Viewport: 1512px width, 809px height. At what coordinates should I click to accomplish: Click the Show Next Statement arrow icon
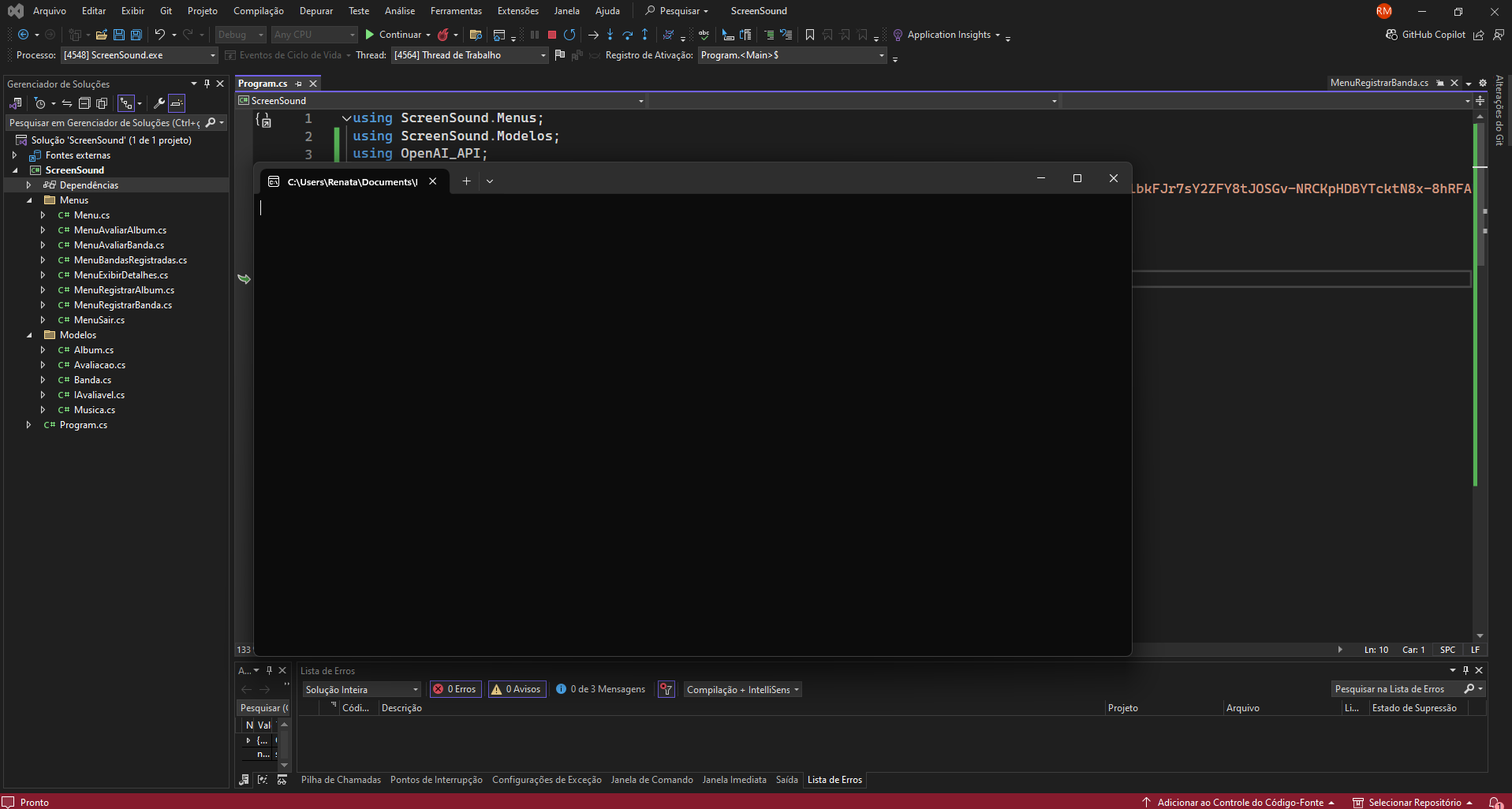593,35
